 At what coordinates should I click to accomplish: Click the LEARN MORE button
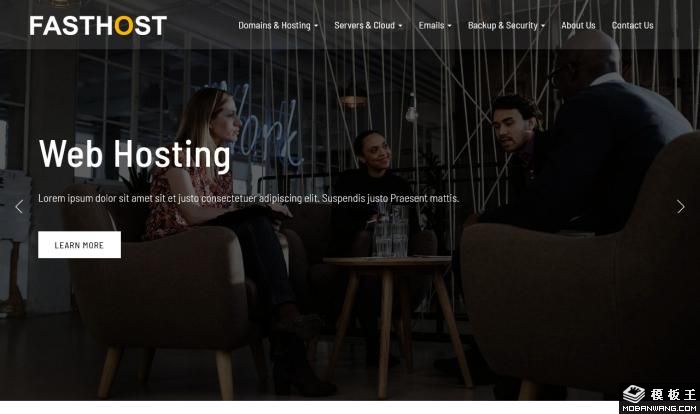tap(79, 245)
